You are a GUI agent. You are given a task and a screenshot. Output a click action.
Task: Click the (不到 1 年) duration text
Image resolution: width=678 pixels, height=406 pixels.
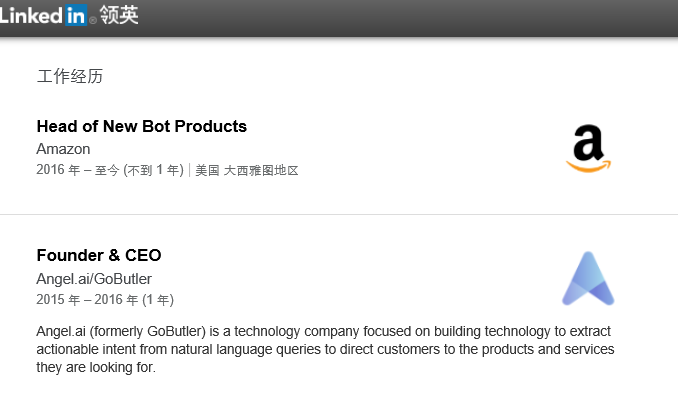pyautogui.click(x=153, y=170)
